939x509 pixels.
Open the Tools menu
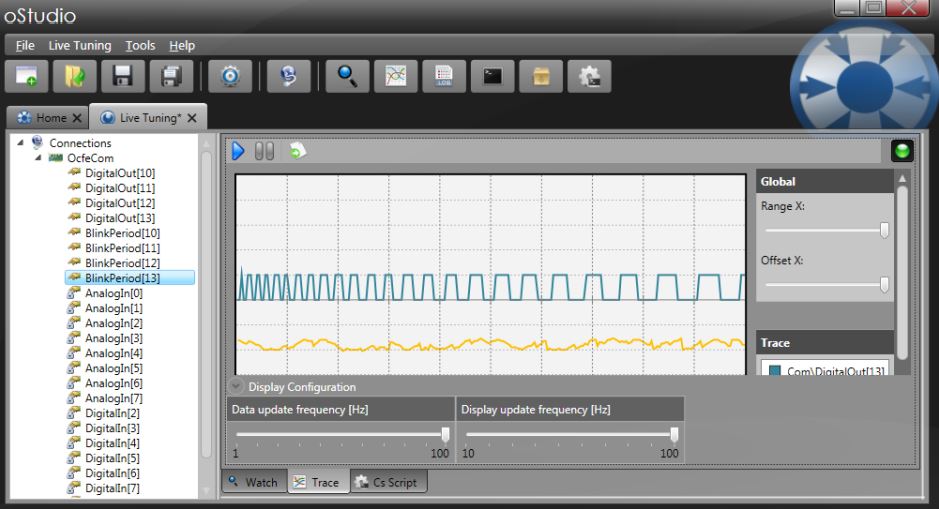coord(140,46)
